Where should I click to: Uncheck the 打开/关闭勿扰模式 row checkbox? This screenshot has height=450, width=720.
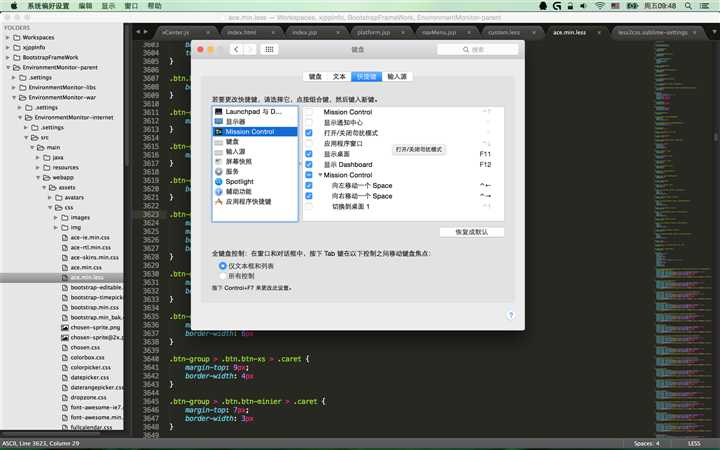tap(309, 133)
